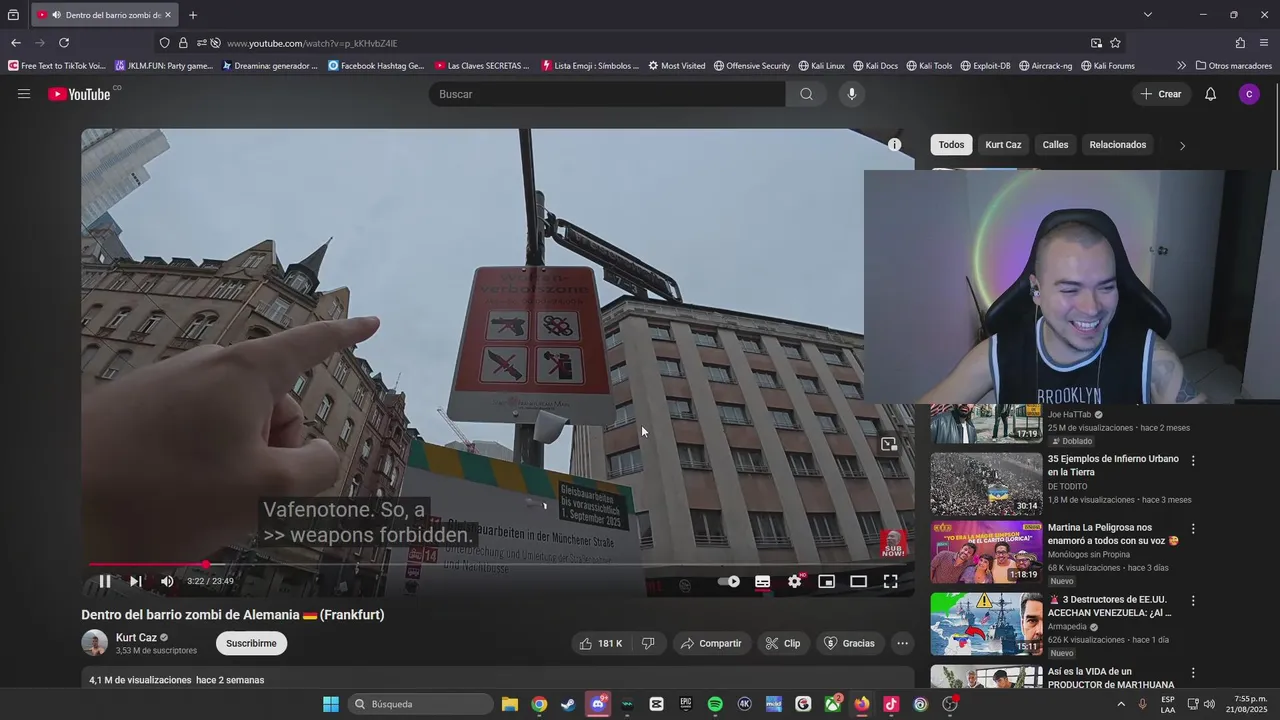
Task: Go back in the browser
Action: pyautogui.click(x=15, y=43)
